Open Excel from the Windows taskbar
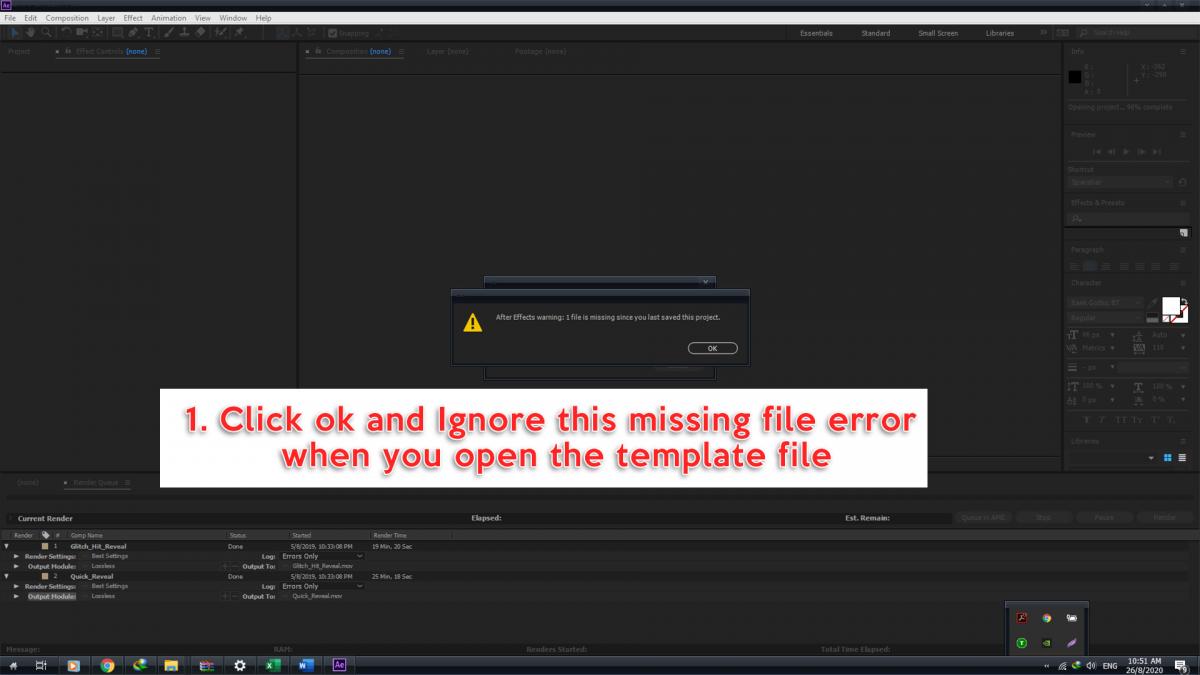1200x675 pixels. (273, 665)
